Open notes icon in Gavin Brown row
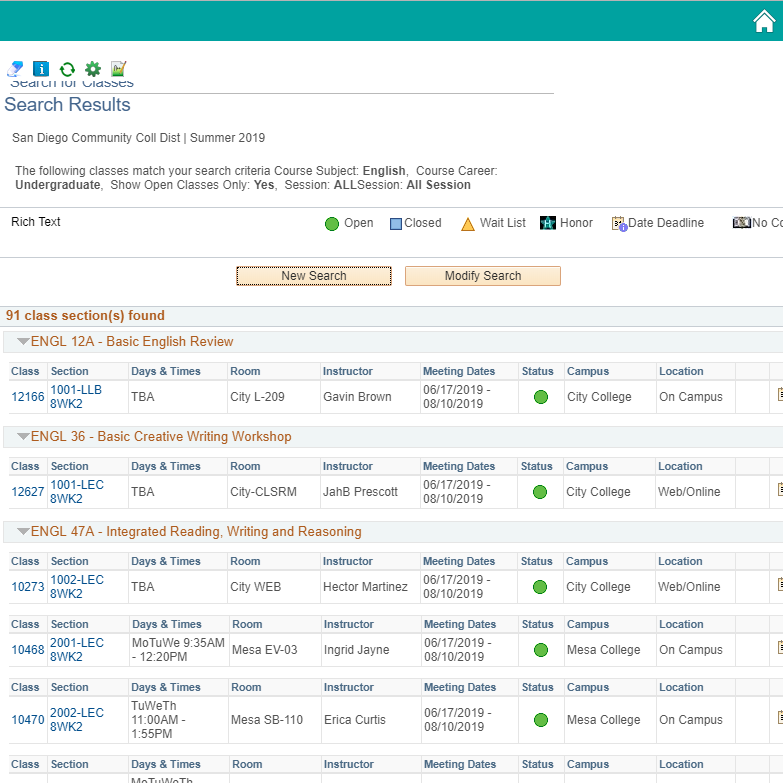The image size is (783, 783). point(780,394)
